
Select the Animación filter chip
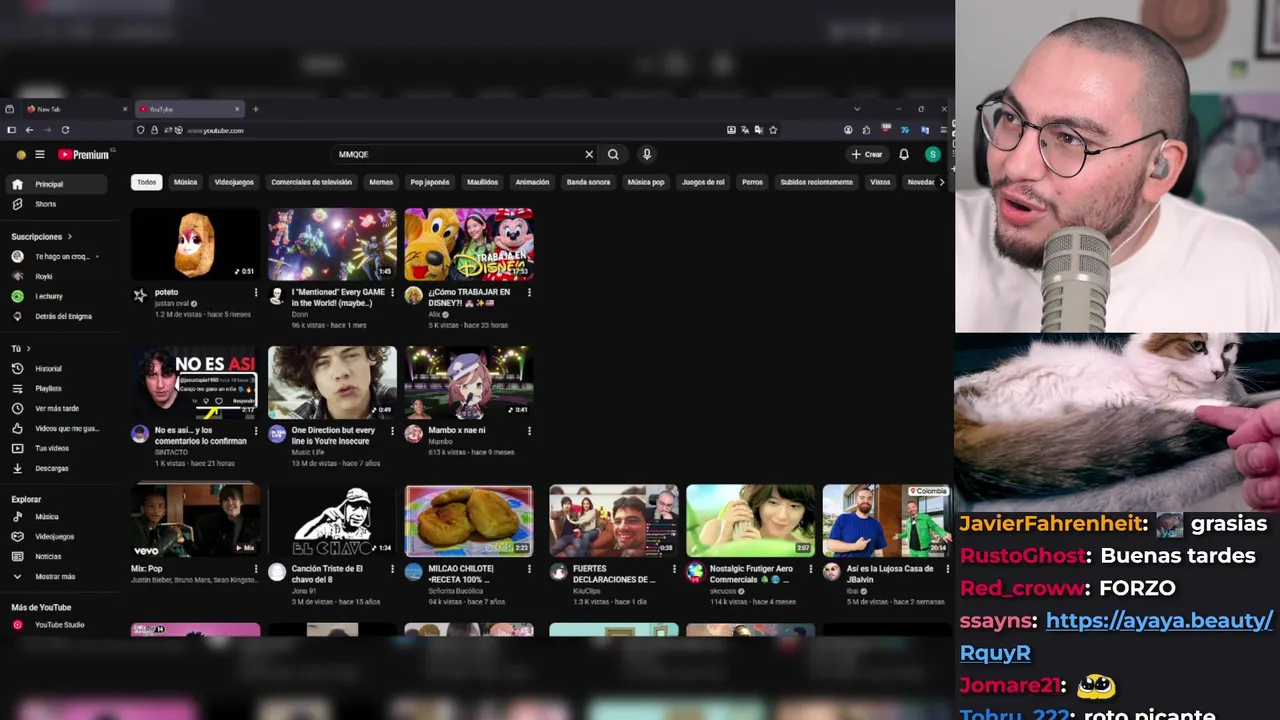tap(532, 182)
